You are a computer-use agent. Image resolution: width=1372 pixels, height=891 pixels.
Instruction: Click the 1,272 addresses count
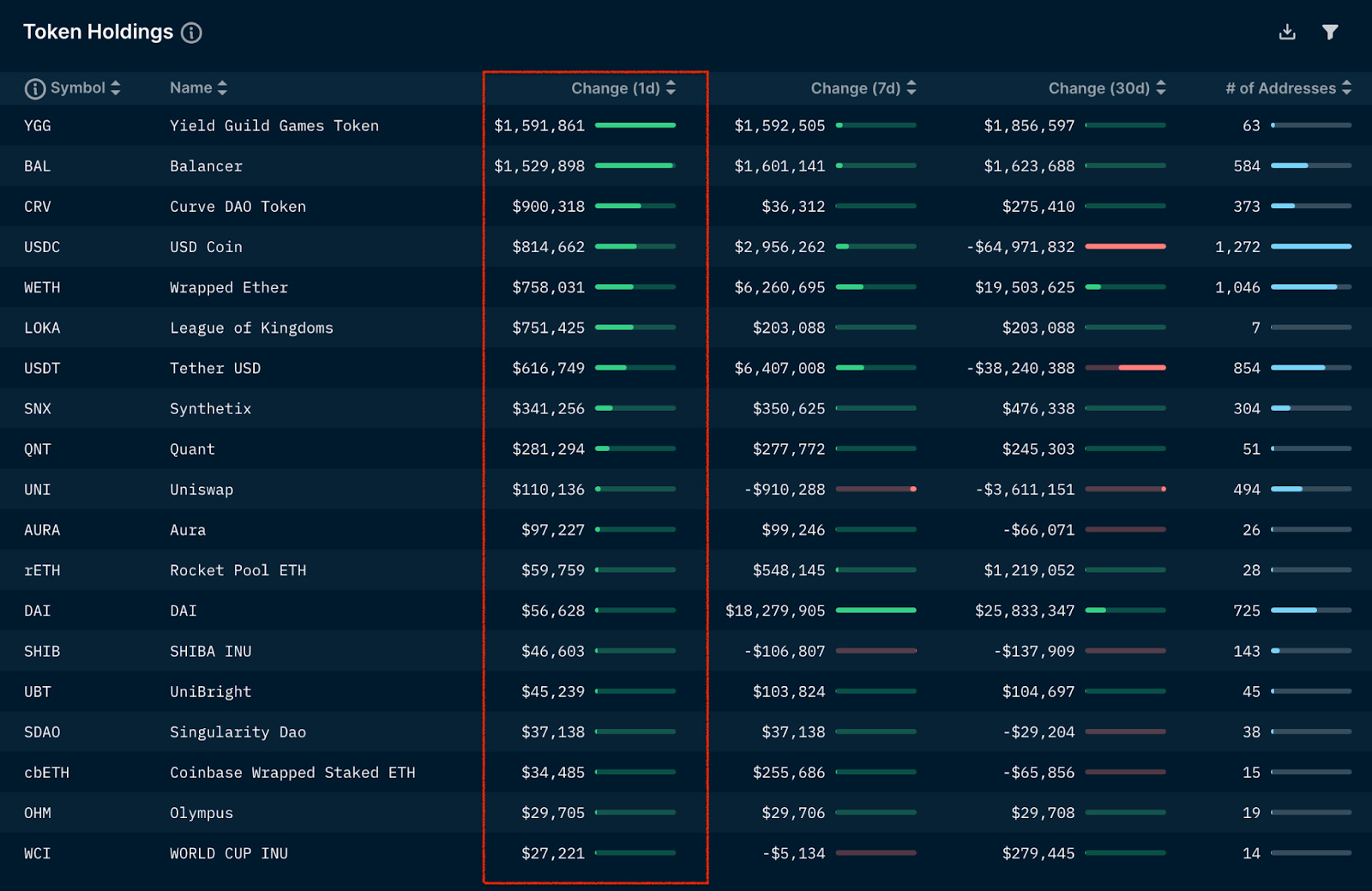pos(1237,247)
